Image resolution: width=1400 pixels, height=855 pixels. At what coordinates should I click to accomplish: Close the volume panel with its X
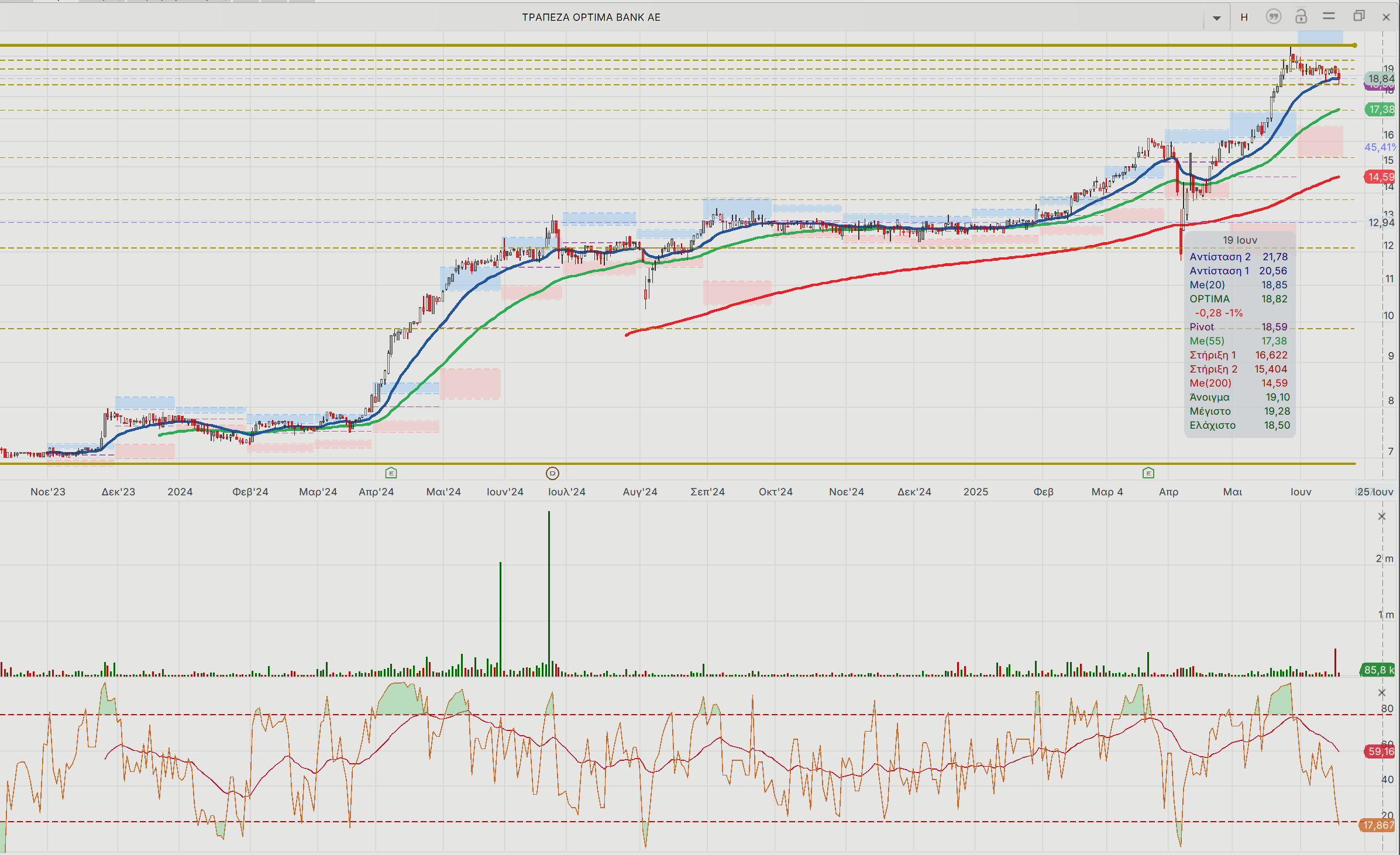point(1382,516)
